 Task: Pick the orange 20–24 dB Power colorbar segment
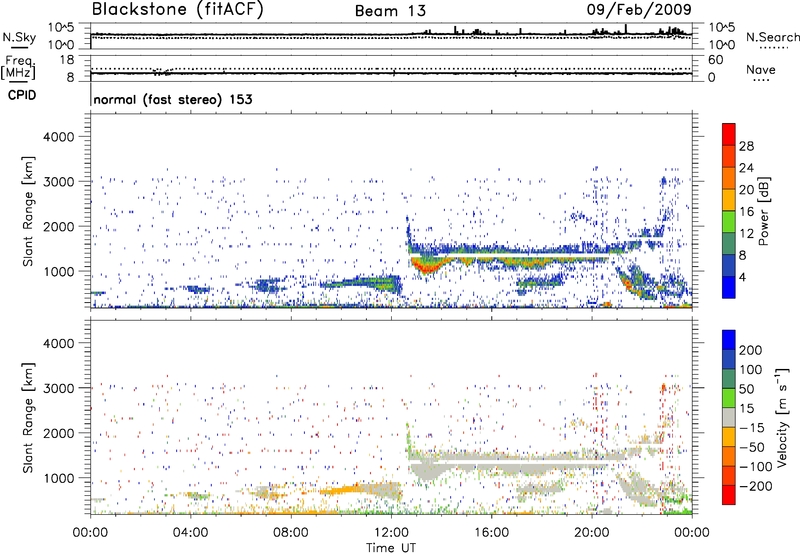tap(729, 178)
